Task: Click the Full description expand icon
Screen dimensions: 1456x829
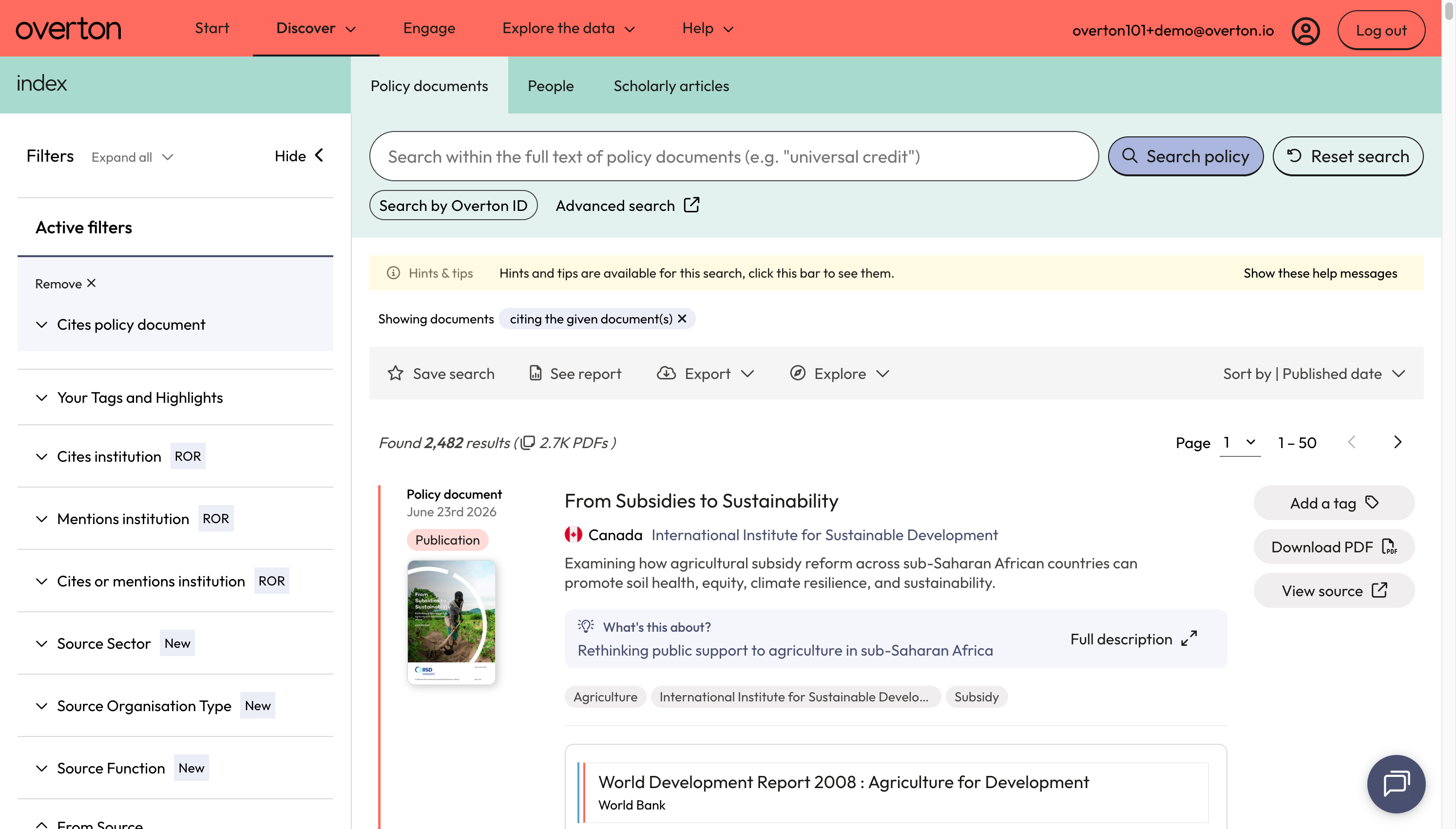Action: pos(1189,639)
